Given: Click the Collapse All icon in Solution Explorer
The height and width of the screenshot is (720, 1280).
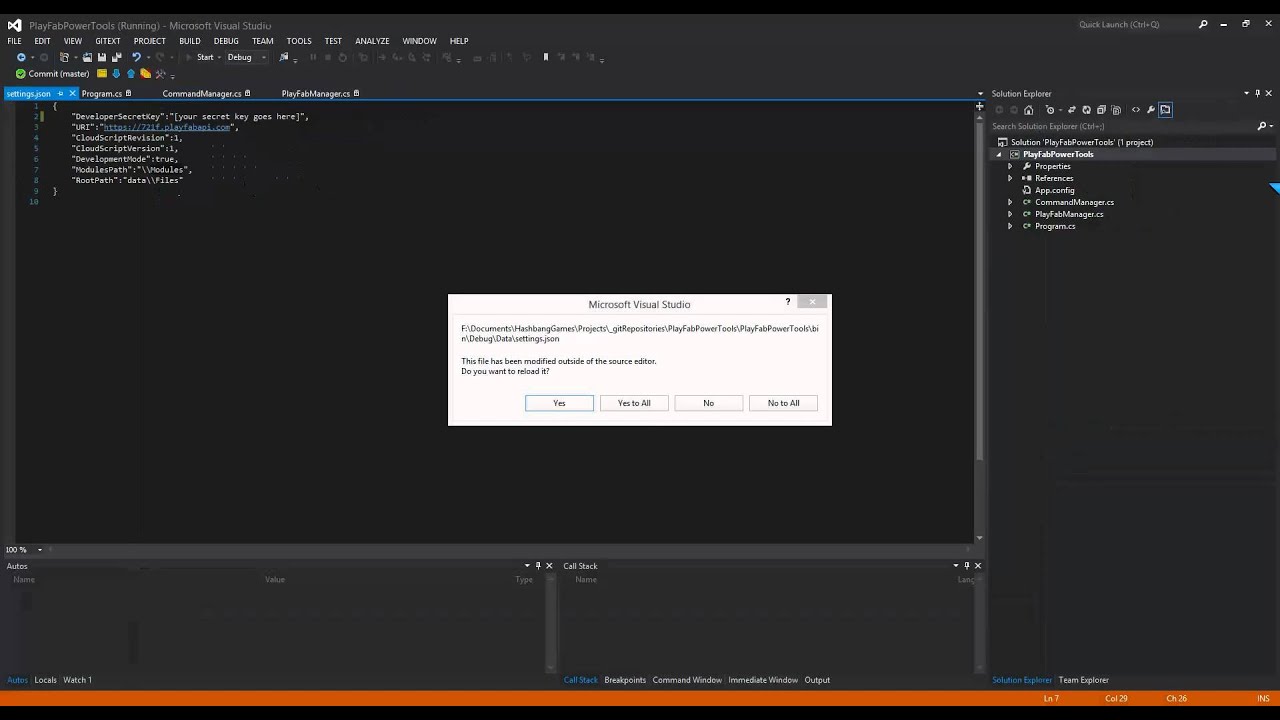Looking at the screenshot, I should coord(1102,110).
